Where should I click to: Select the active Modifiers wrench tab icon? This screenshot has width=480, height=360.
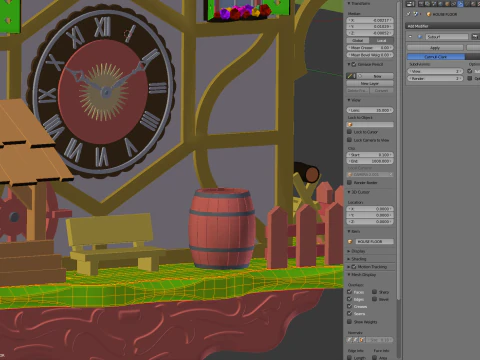click(x=460, y=4)
